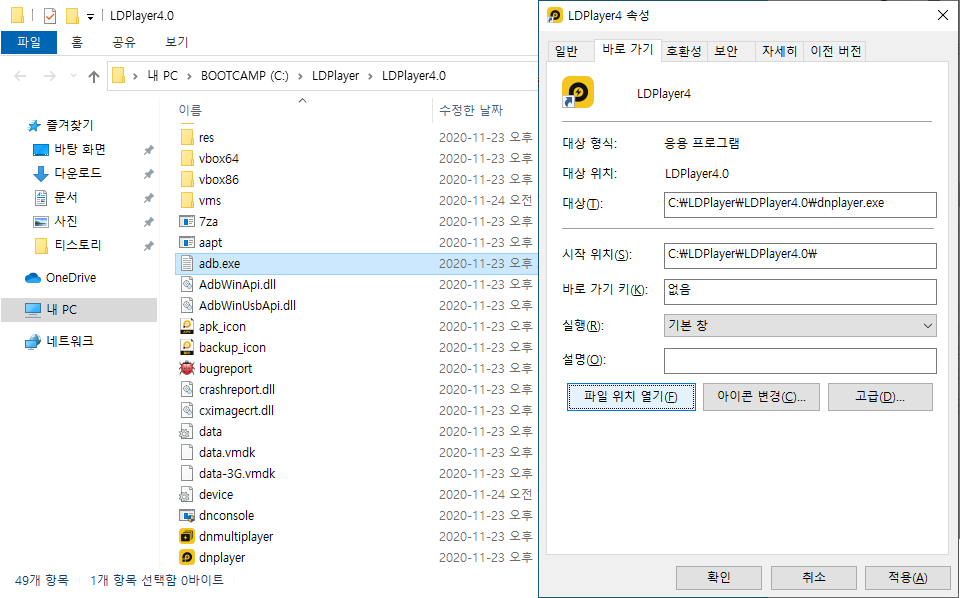Open the 자세히 tab in properties
This screenshot has width=960, height=598.
[779, 51]
